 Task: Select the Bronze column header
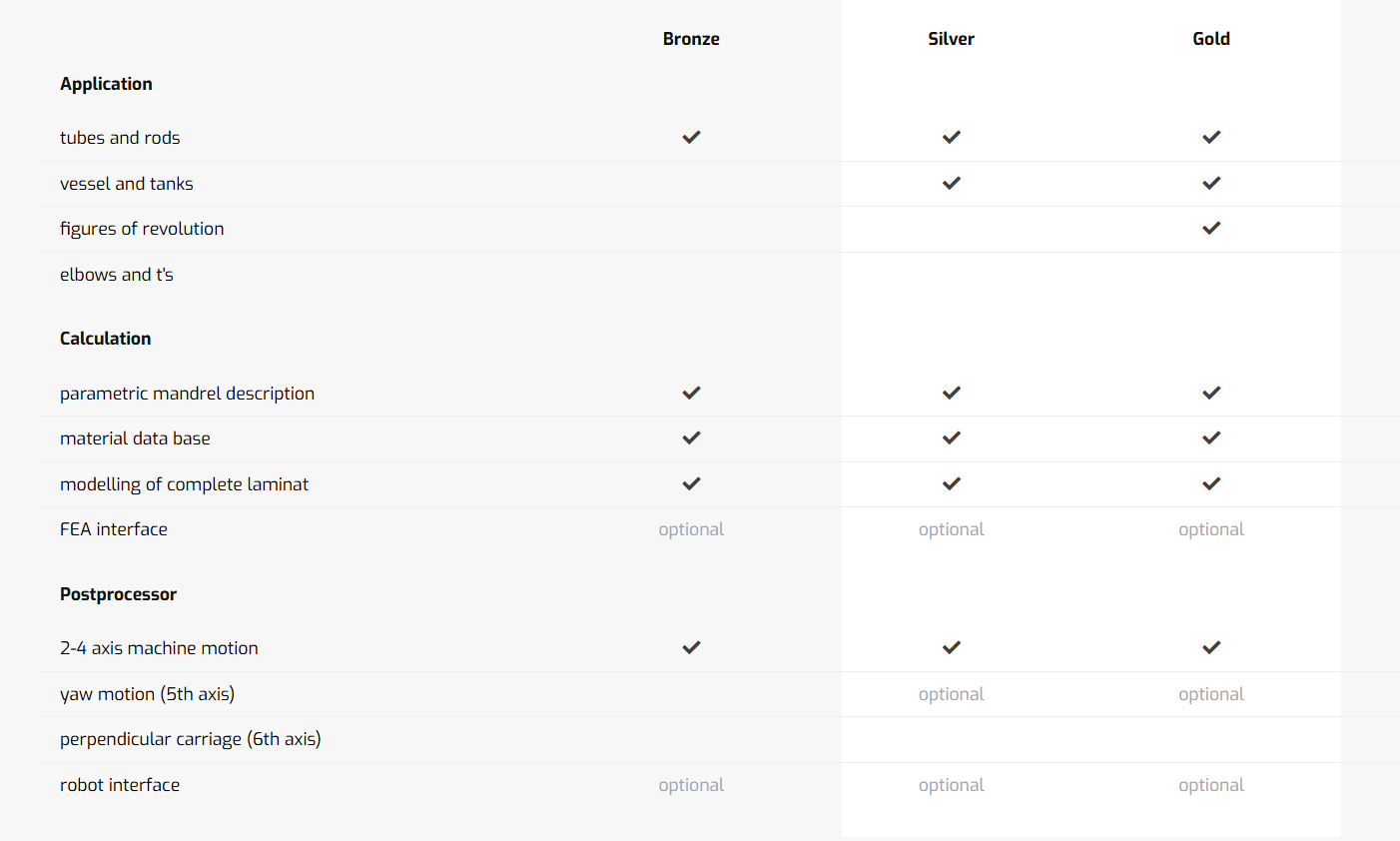coord(691,39)
